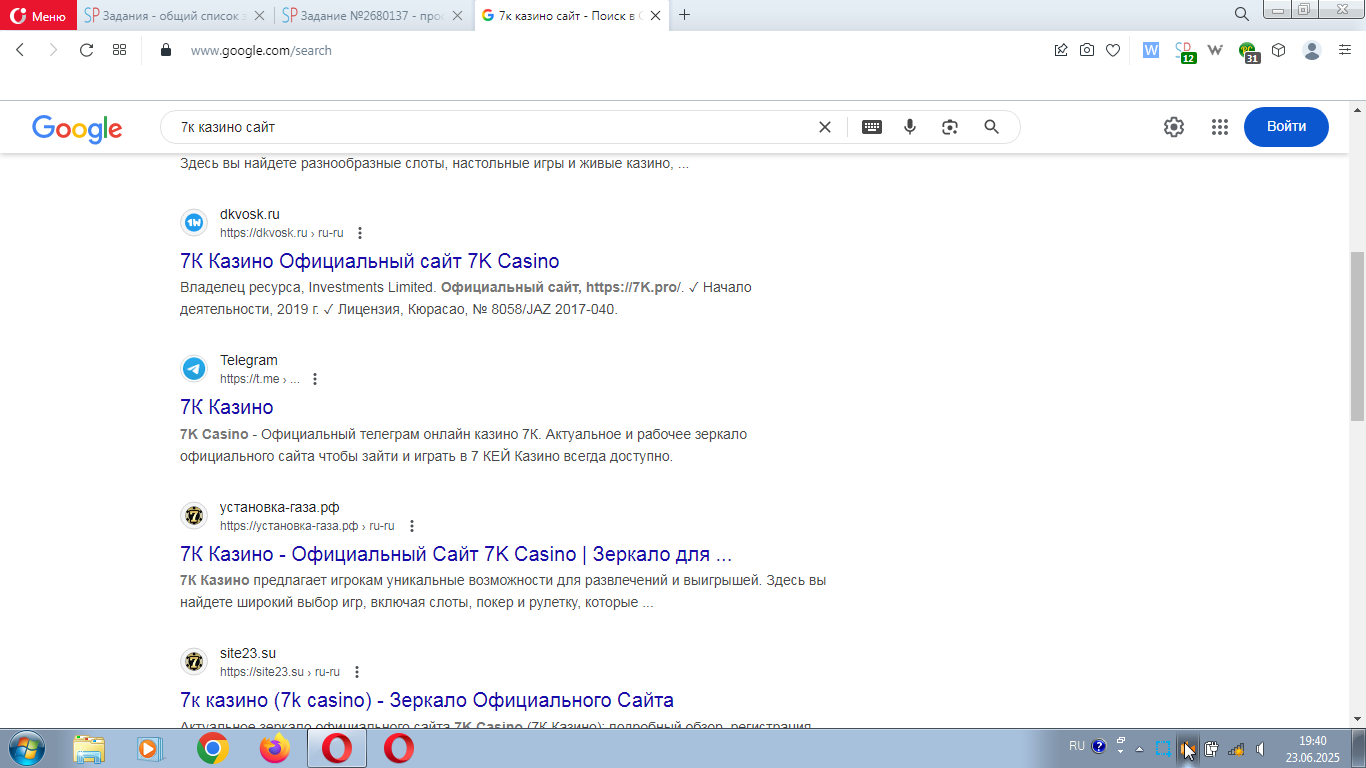The height and width of the screenshot is (768, 1366).
Task: Open the Opera Меню button
Action: tap(38, 15)
